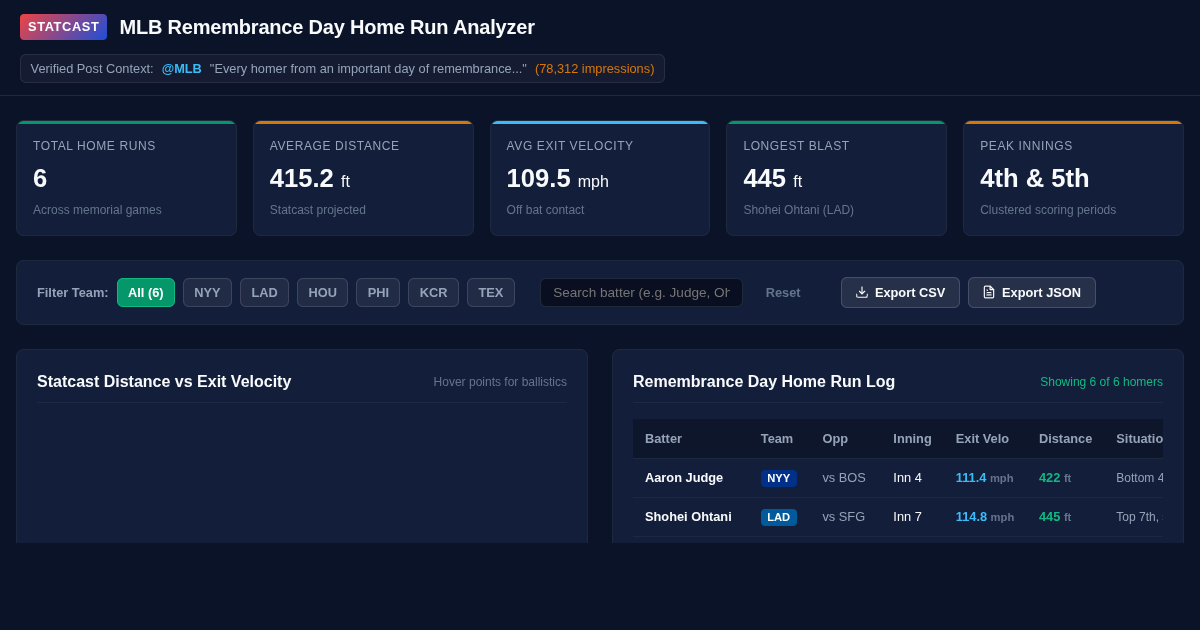This screenshot has height=630, width=1200.
Task: Click the Avg Exit Velocity card
Action: click(x=600, y=178)
